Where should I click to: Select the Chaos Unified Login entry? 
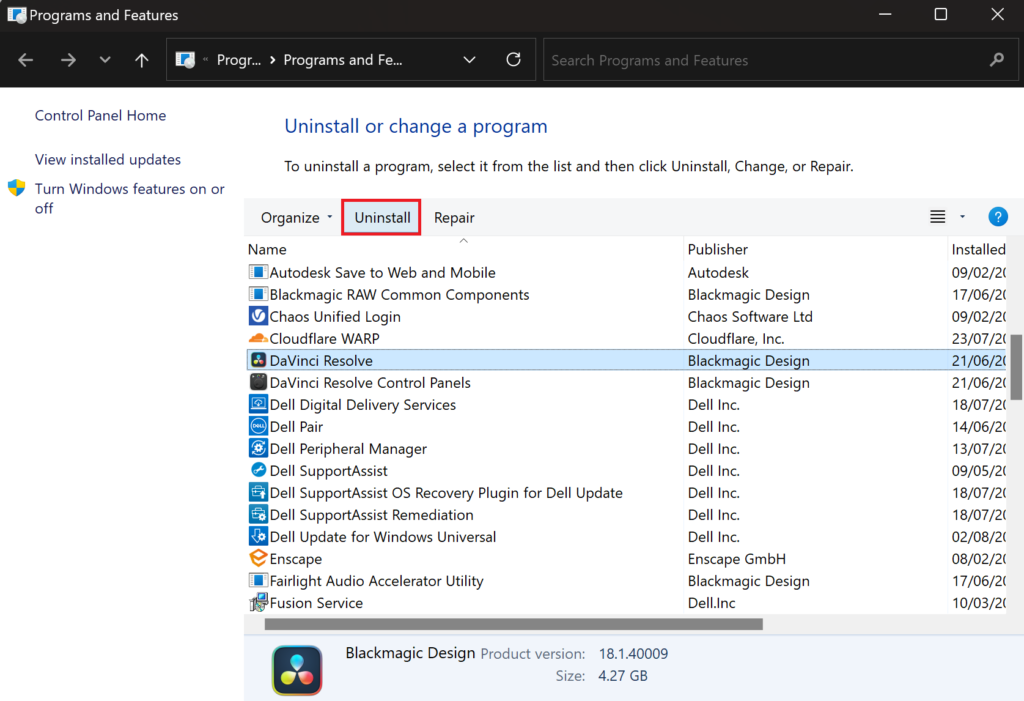click(335, 317)
